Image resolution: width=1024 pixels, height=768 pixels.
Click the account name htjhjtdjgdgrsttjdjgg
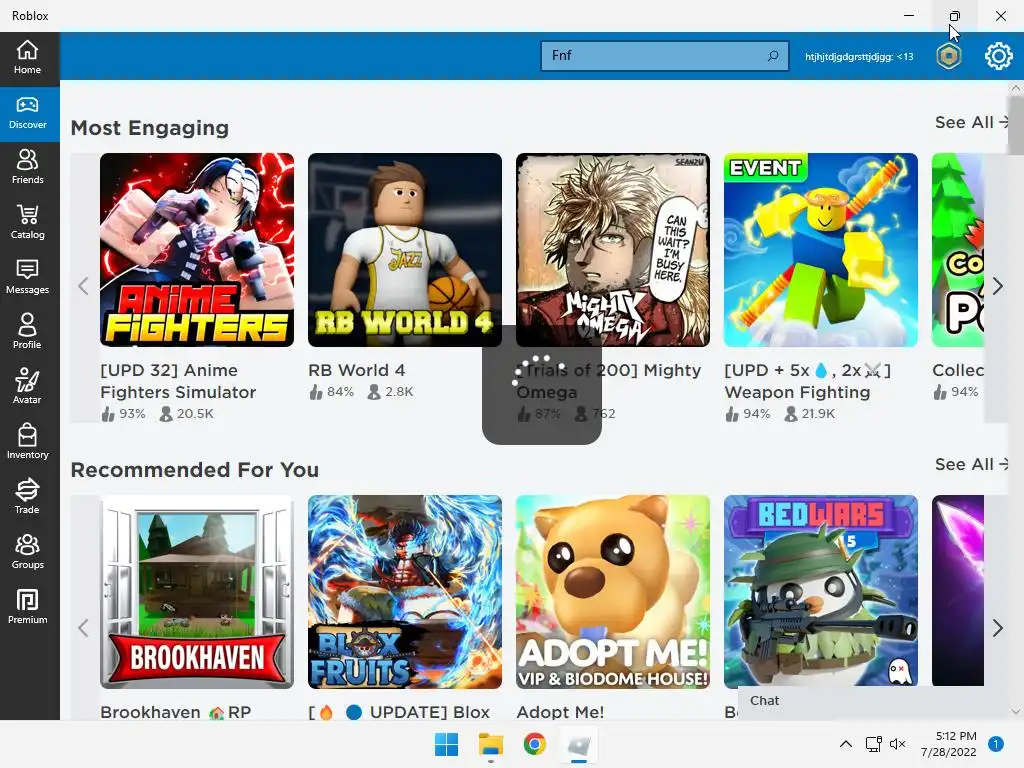[x=859, y=57]
